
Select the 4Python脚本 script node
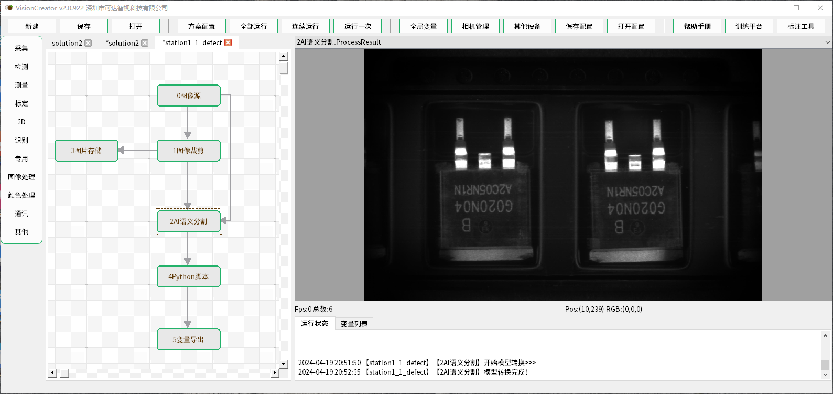pos(189,277)
